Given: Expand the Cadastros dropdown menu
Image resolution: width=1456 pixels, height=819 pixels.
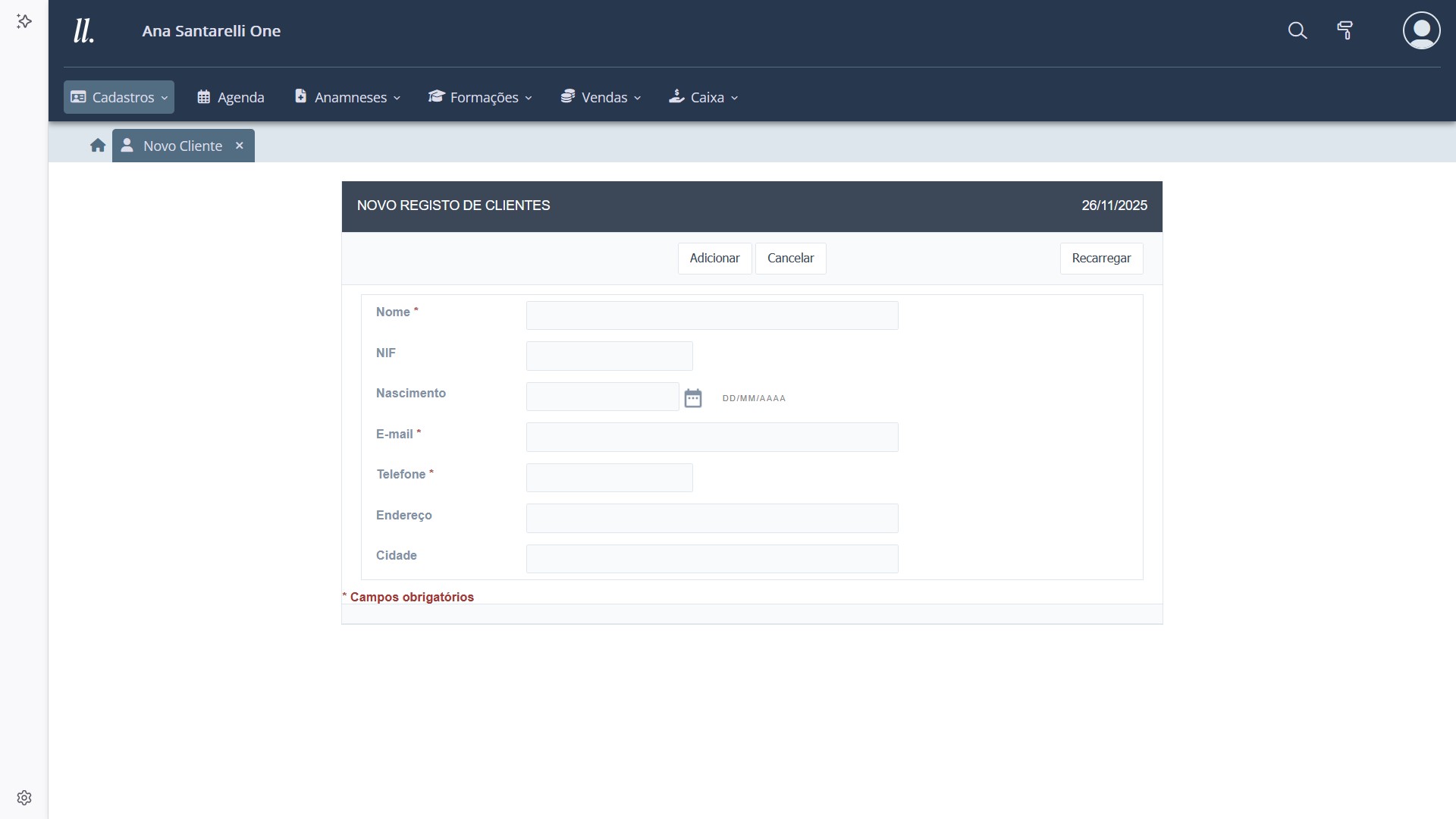Looking at the screenshot, I should pos(119,97).
